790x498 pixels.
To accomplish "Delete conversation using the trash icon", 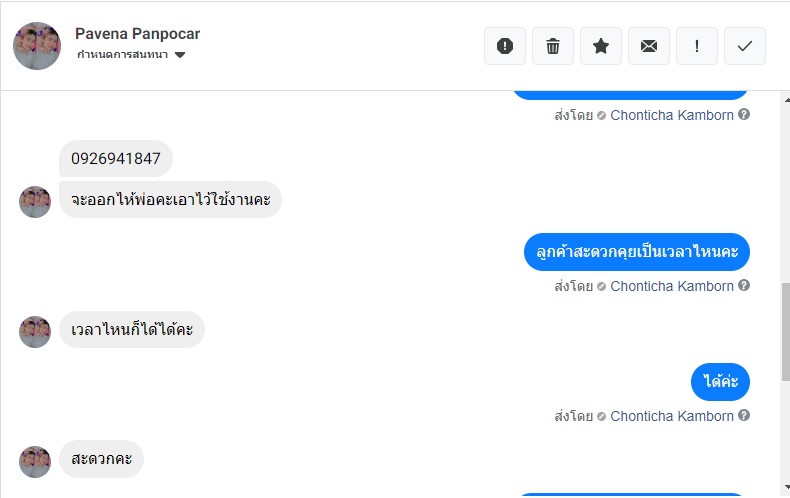I will 553,46.
